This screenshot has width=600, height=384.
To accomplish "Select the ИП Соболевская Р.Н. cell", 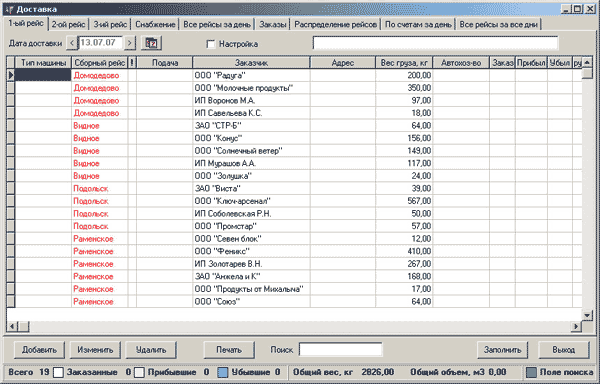I will (251, 214).
